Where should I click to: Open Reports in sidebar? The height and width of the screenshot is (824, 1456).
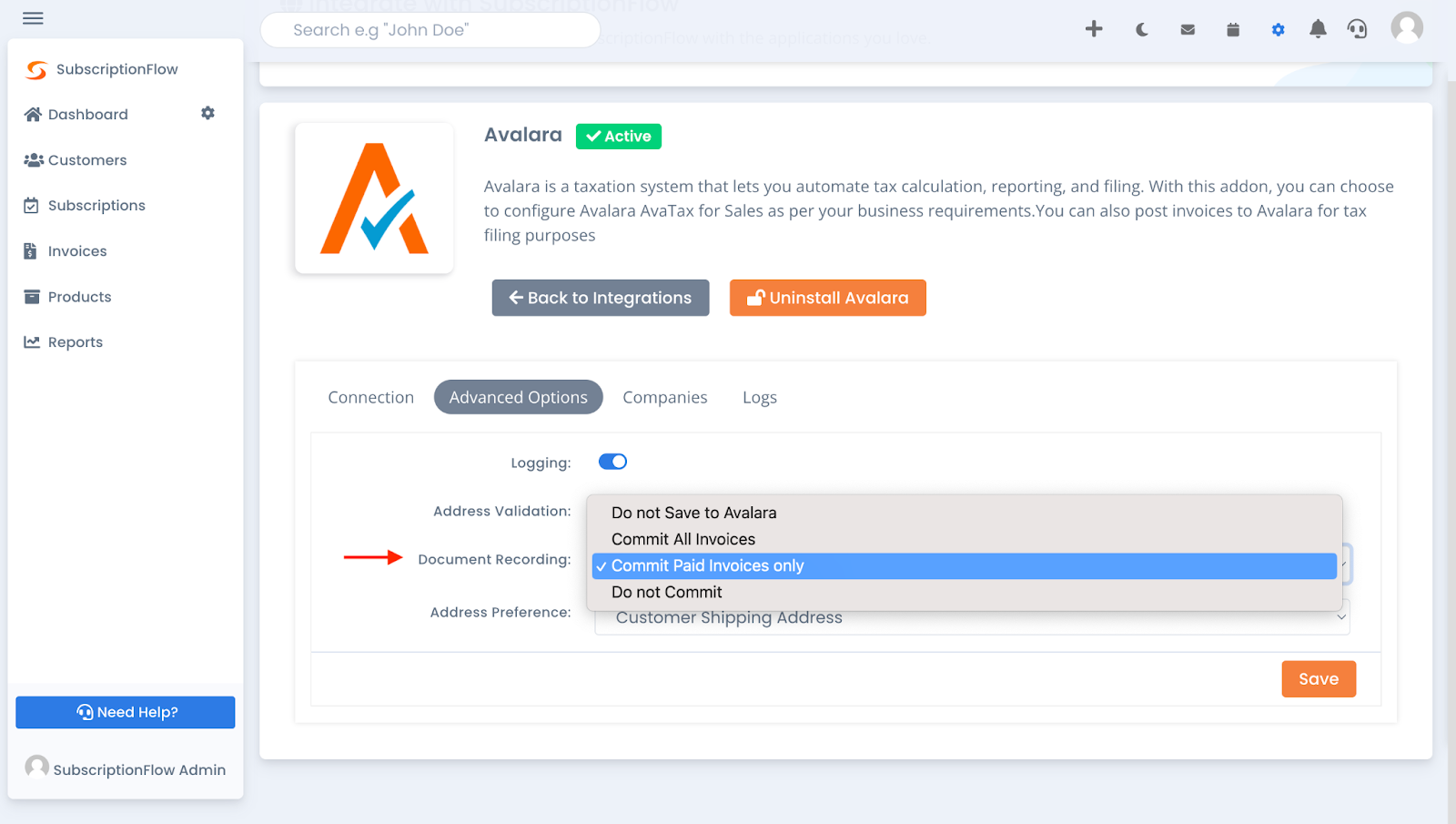(x=76, y=342)
